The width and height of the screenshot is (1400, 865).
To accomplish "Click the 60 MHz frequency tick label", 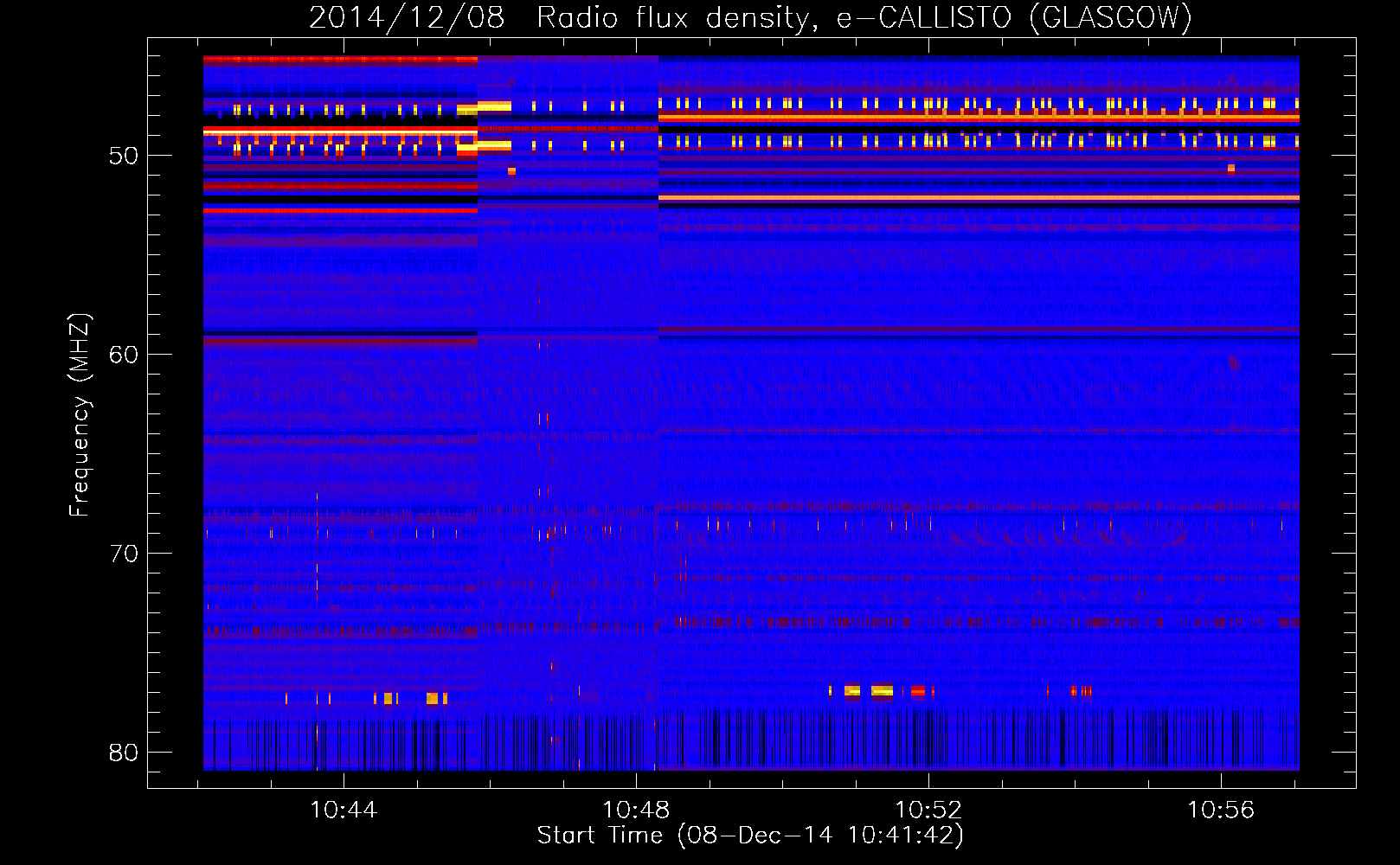I will 124,355.
